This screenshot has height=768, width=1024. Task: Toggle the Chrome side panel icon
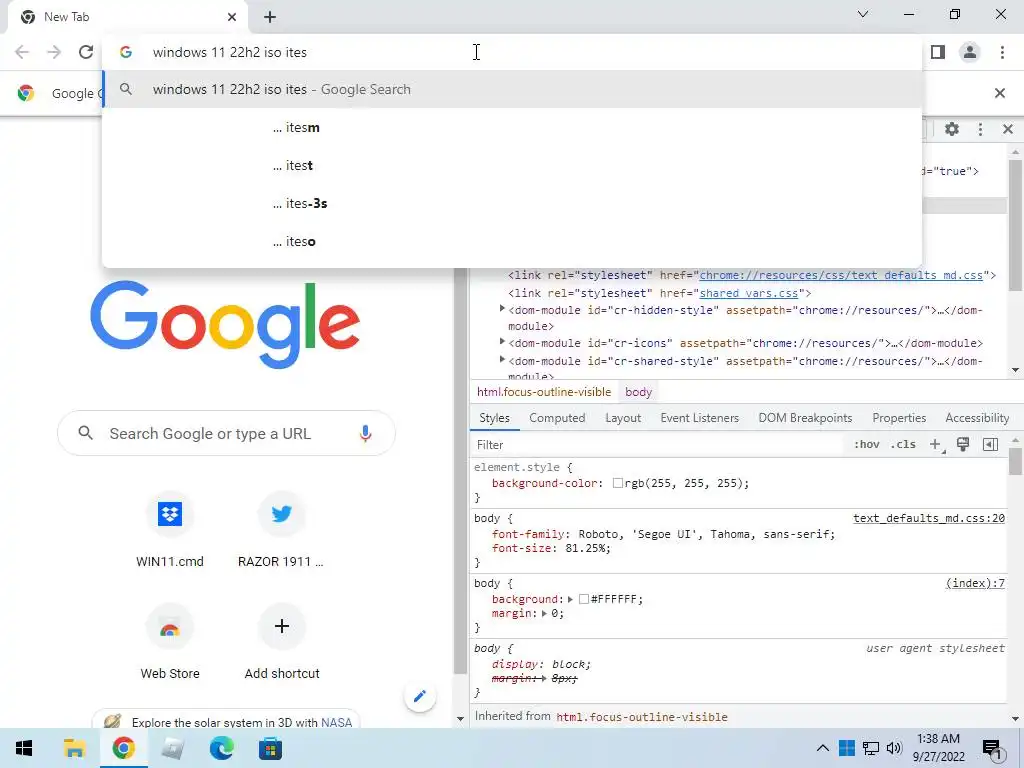[938, 52]
